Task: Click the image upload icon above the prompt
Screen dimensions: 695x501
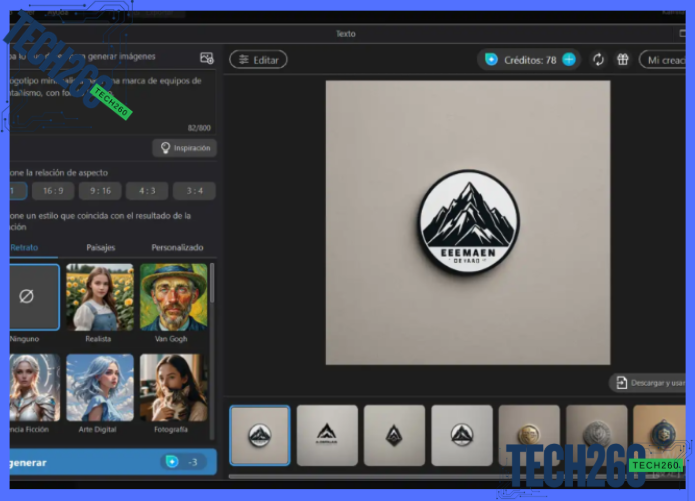Action: click(207, 58)
